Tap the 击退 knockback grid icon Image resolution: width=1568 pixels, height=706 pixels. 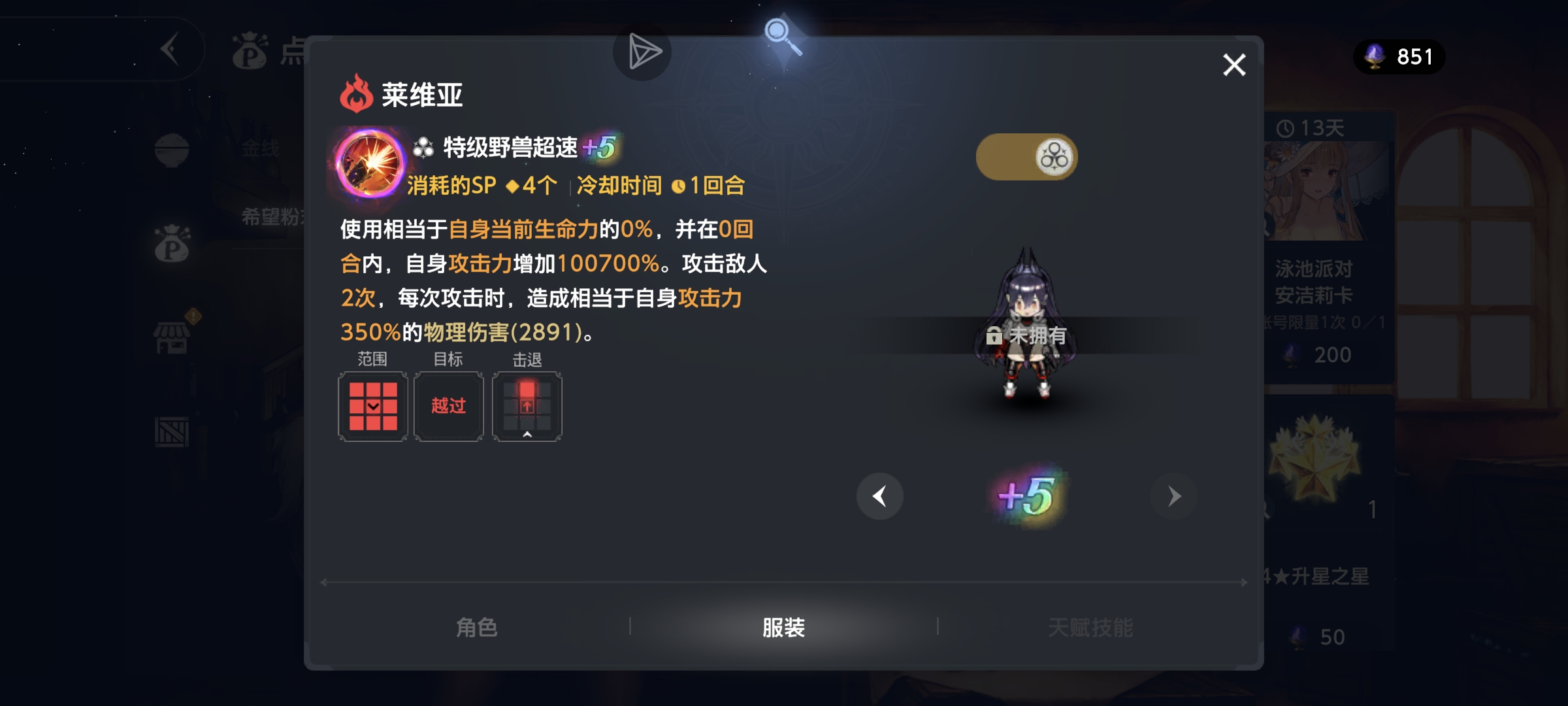click(x=527, y=406)
